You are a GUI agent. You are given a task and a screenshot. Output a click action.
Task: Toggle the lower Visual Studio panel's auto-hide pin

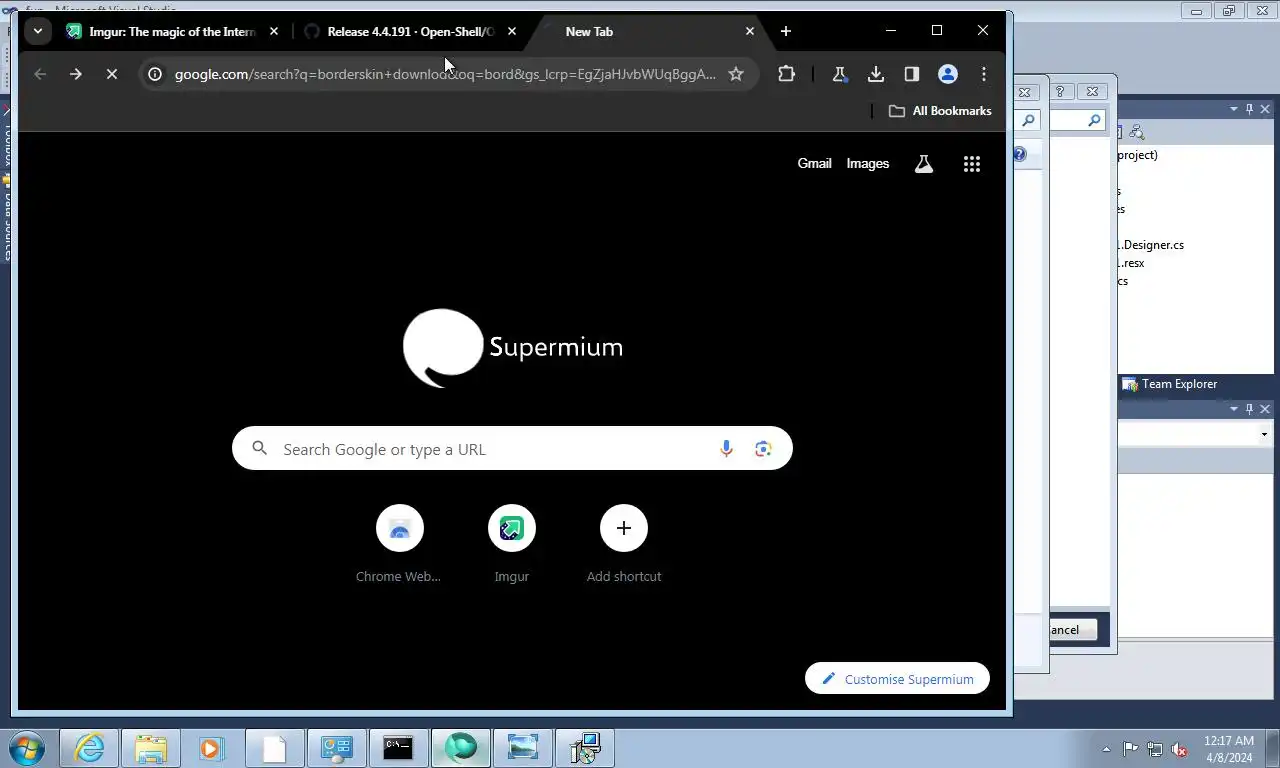pyautogui.click(x=1249, y=409)
